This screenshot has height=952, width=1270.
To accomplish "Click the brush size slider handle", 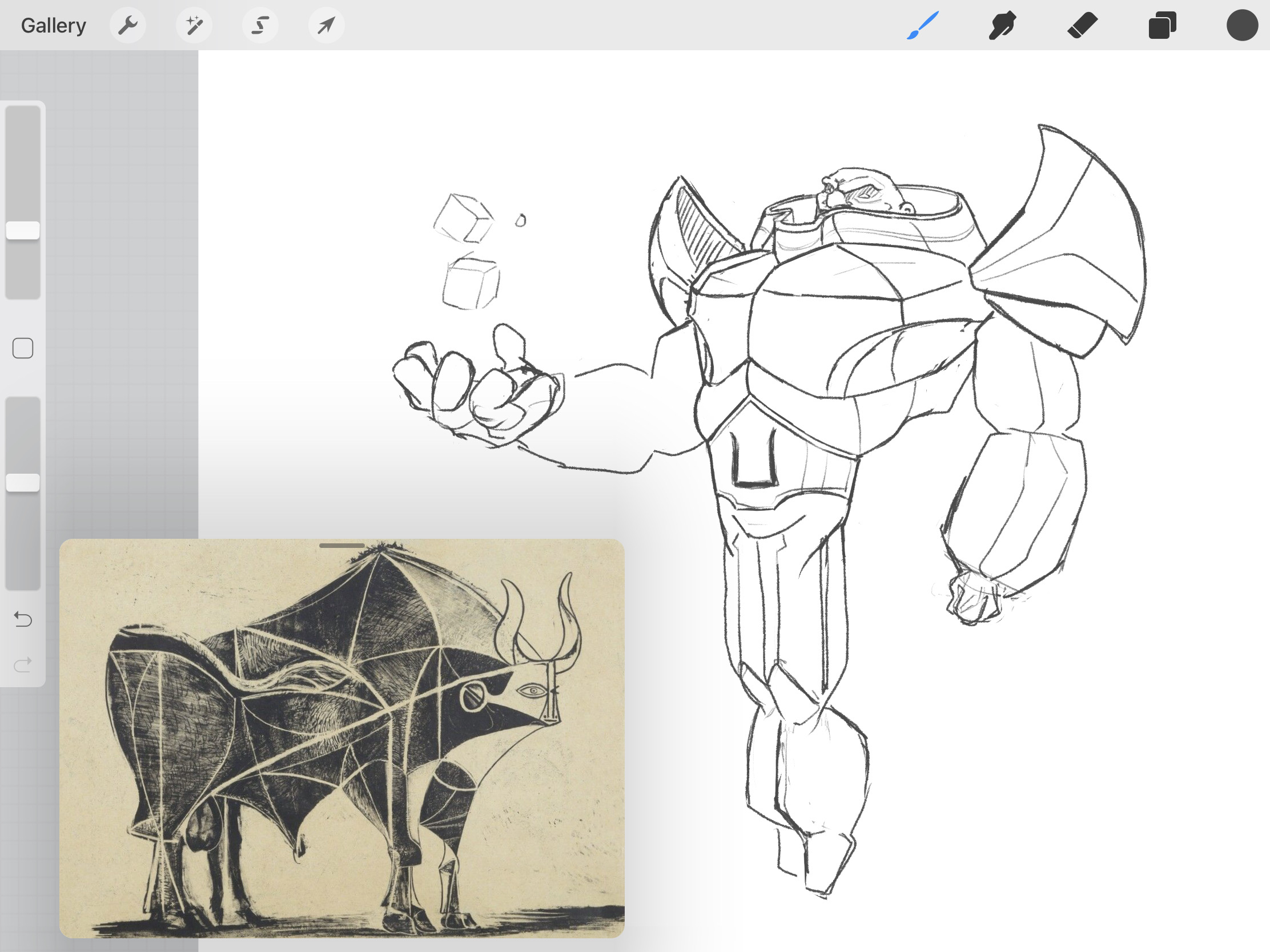I will [23, 230].
